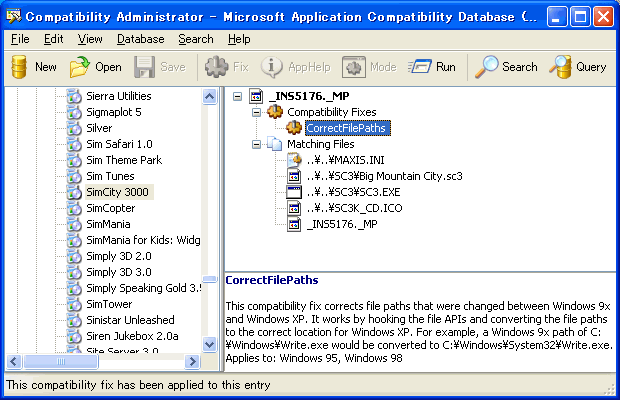Click the app list scroll up arrow
620x400 pixels.
pos(210,96)
